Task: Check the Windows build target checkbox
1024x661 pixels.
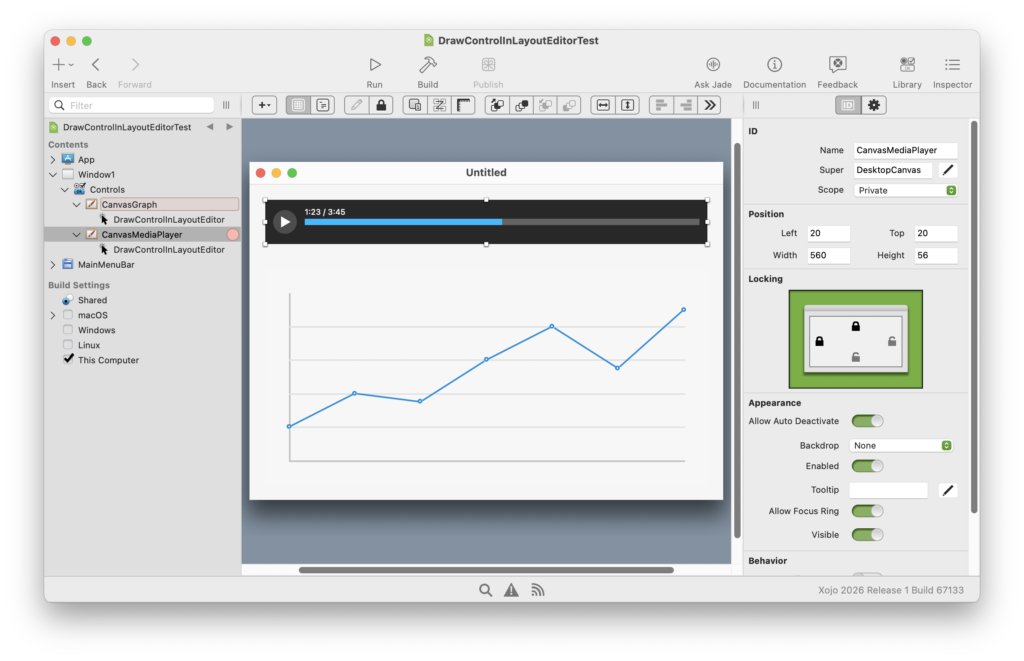Action: click(x=68, y=330)
